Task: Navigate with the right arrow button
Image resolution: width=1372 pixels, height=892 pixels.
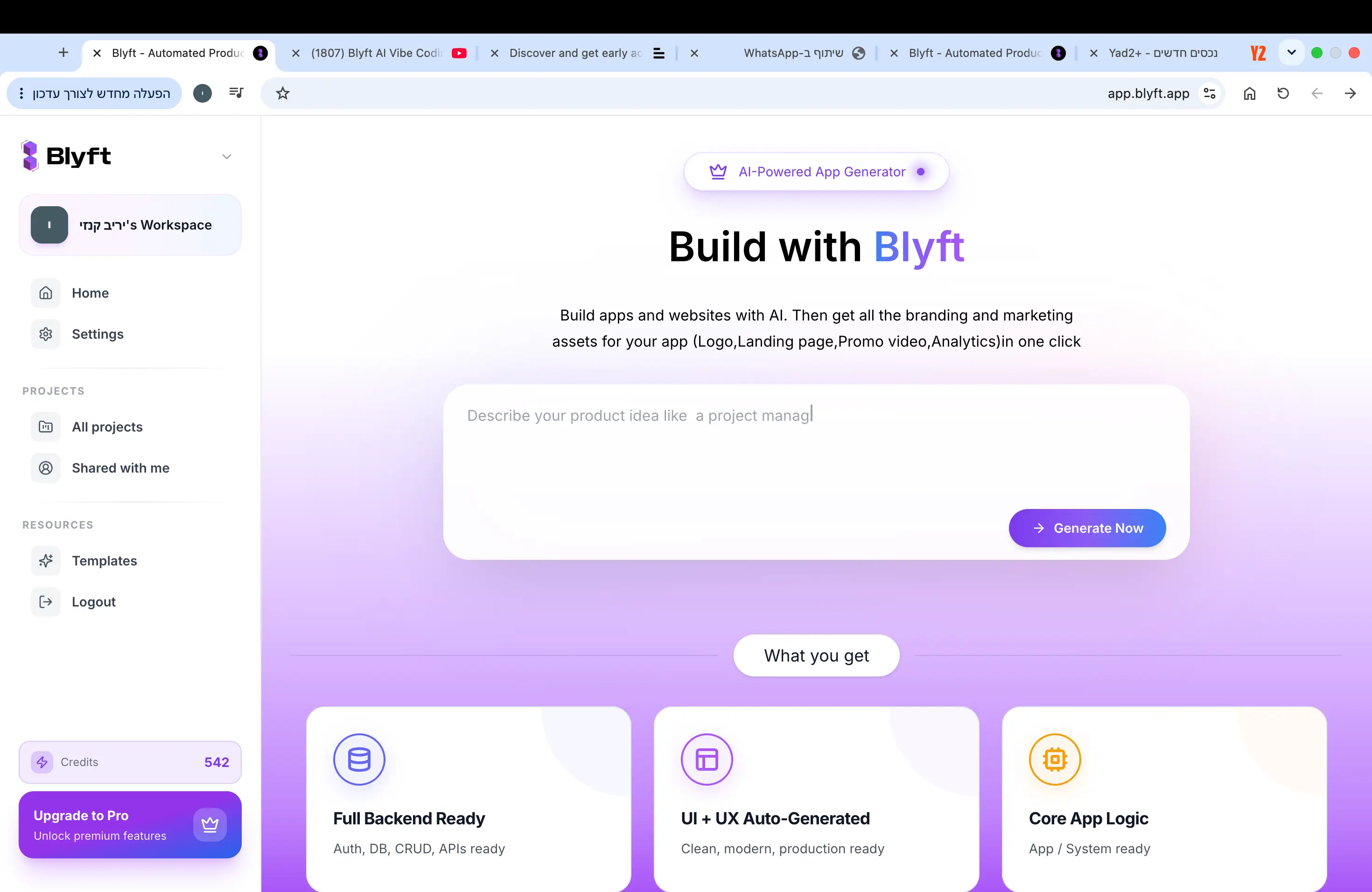Action: pyautogui.click(x=1350, y=93)
